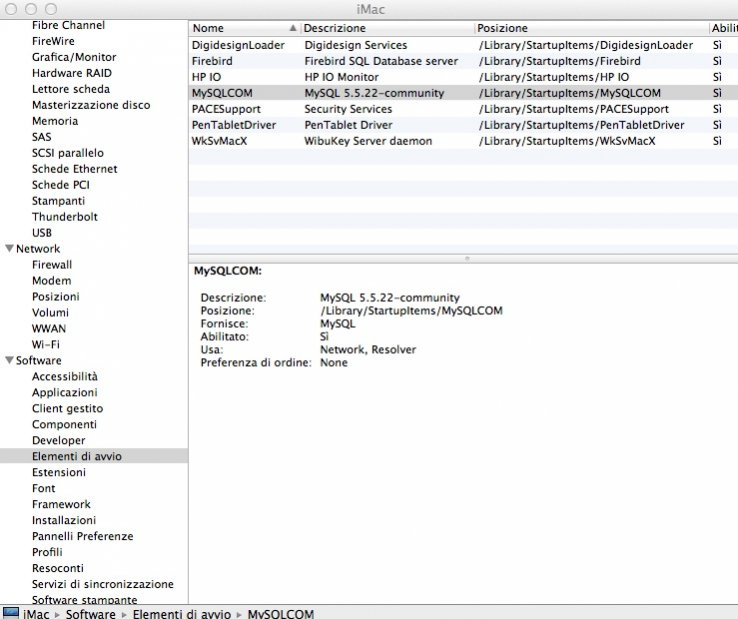Image resolution: width=738 pixels, height=619 pixels.
Task: Click the Nome column sort arrow
Action: (293, 28)
